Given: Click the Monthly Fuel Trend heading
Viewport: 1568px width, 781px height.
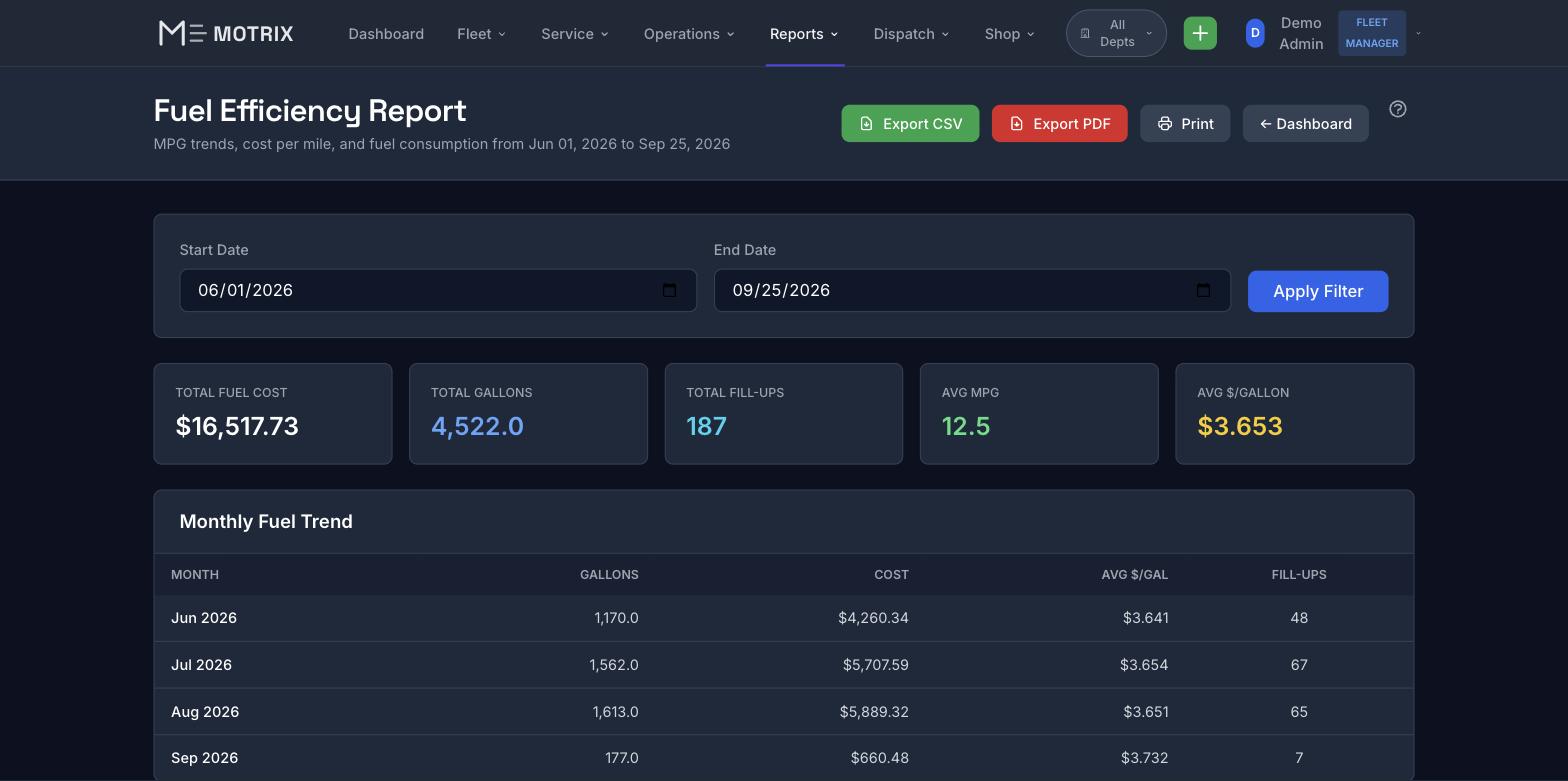Looking at the screenshot, I should pyautogui.click(x=266, y=522).
